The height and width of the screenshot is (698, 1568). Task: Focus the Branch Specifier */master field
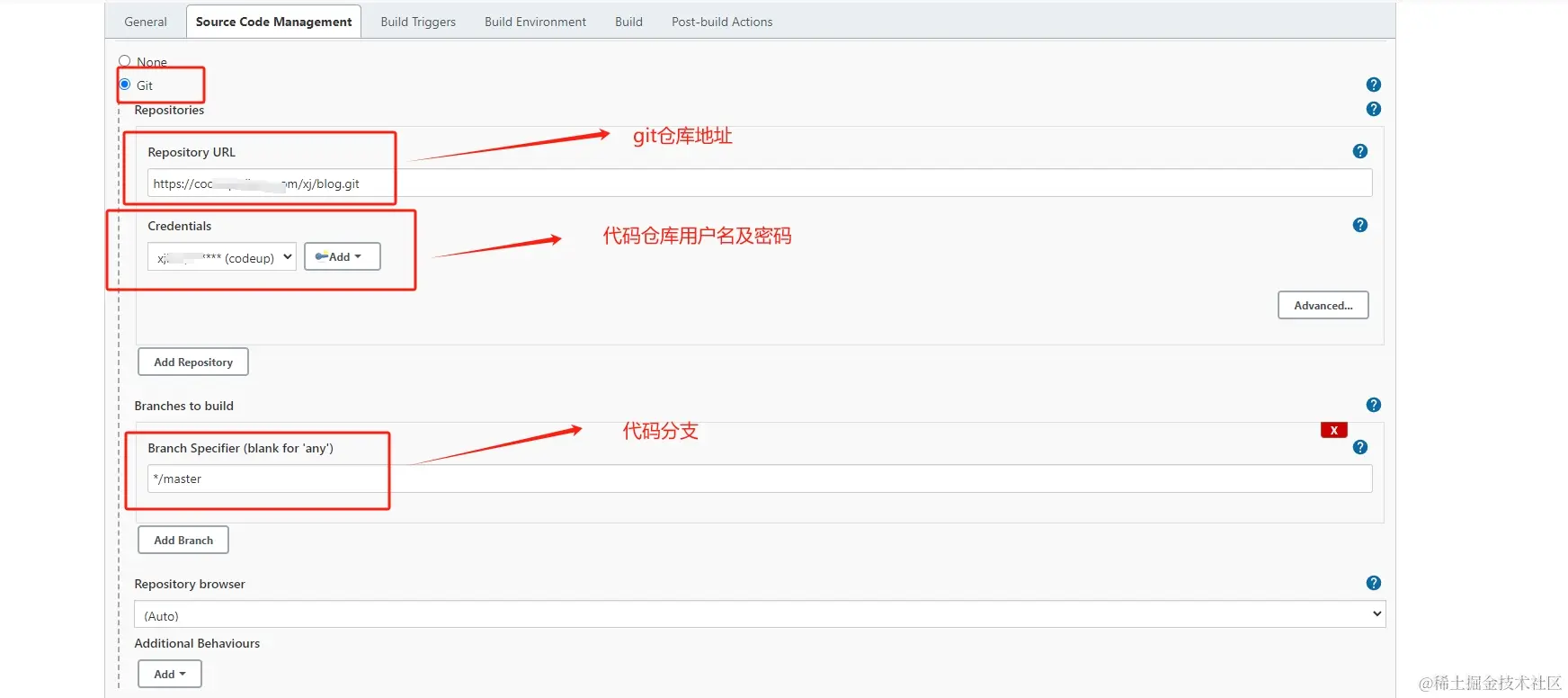point(760,479)
